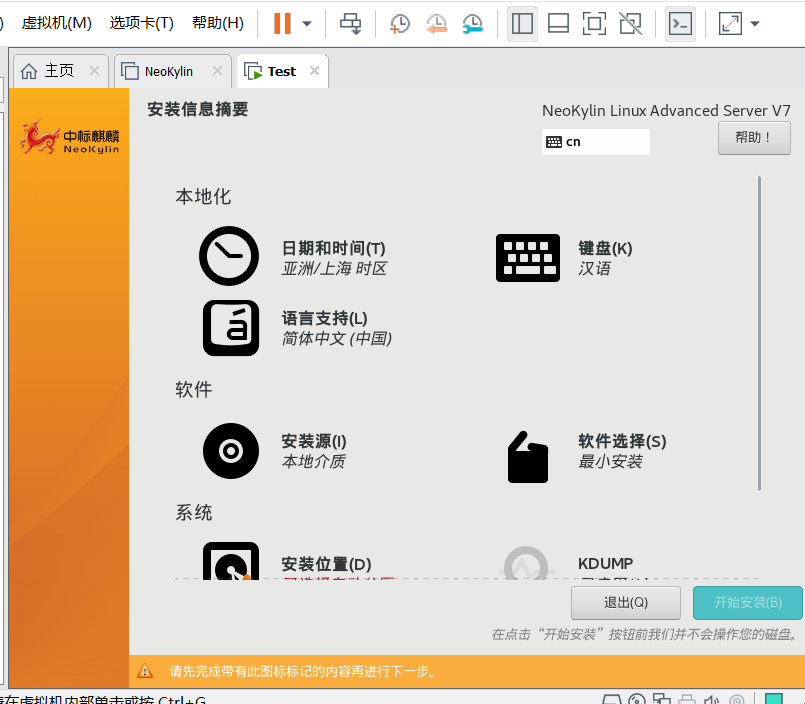The height and width of the screenshot is (704, 805).
Task: Open the 虚拟机(M) menu
Action: pyautogui.click(x=55, y=22)
